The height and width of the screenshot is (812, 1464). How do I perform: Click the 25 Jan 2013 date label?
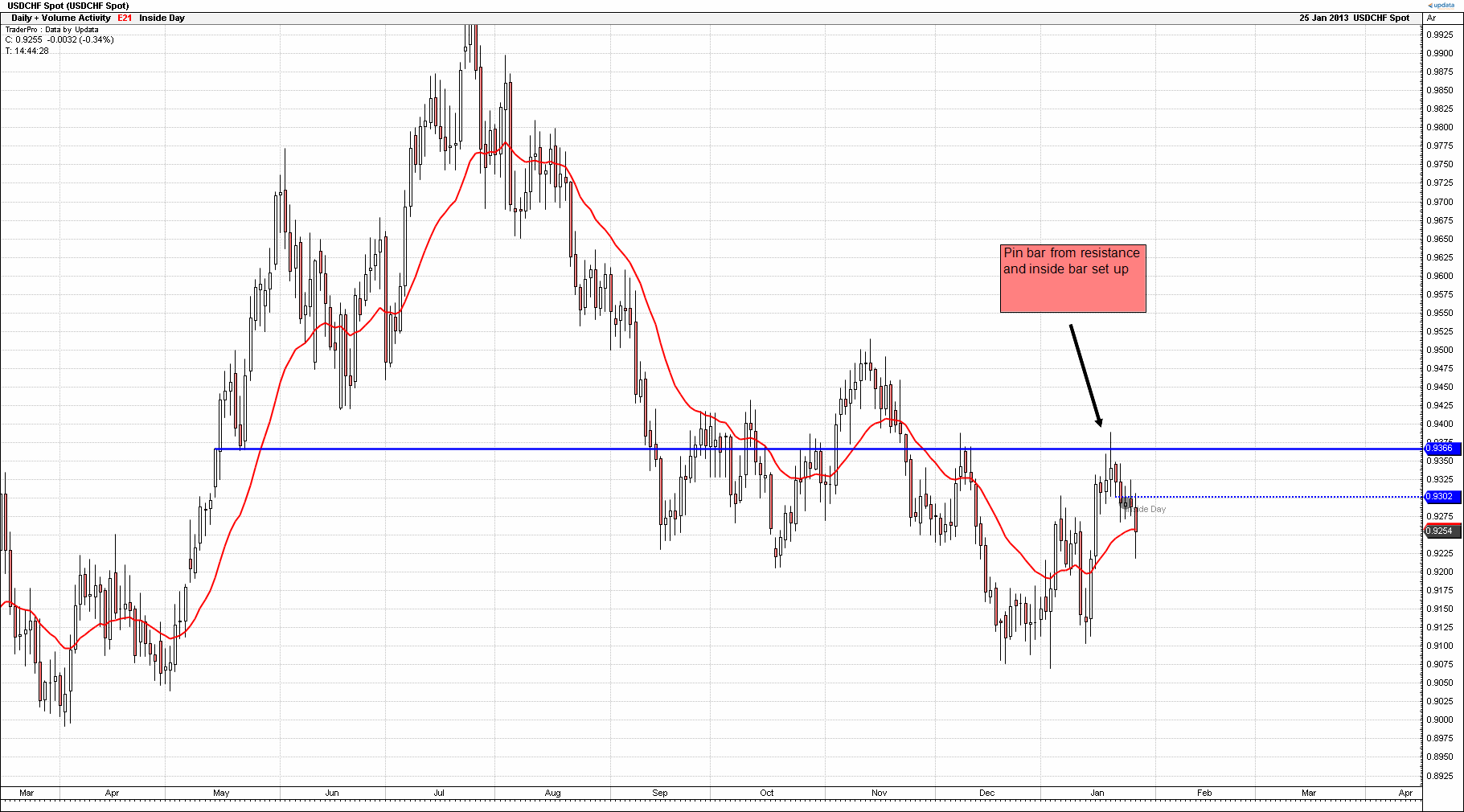click(1323, 18)
